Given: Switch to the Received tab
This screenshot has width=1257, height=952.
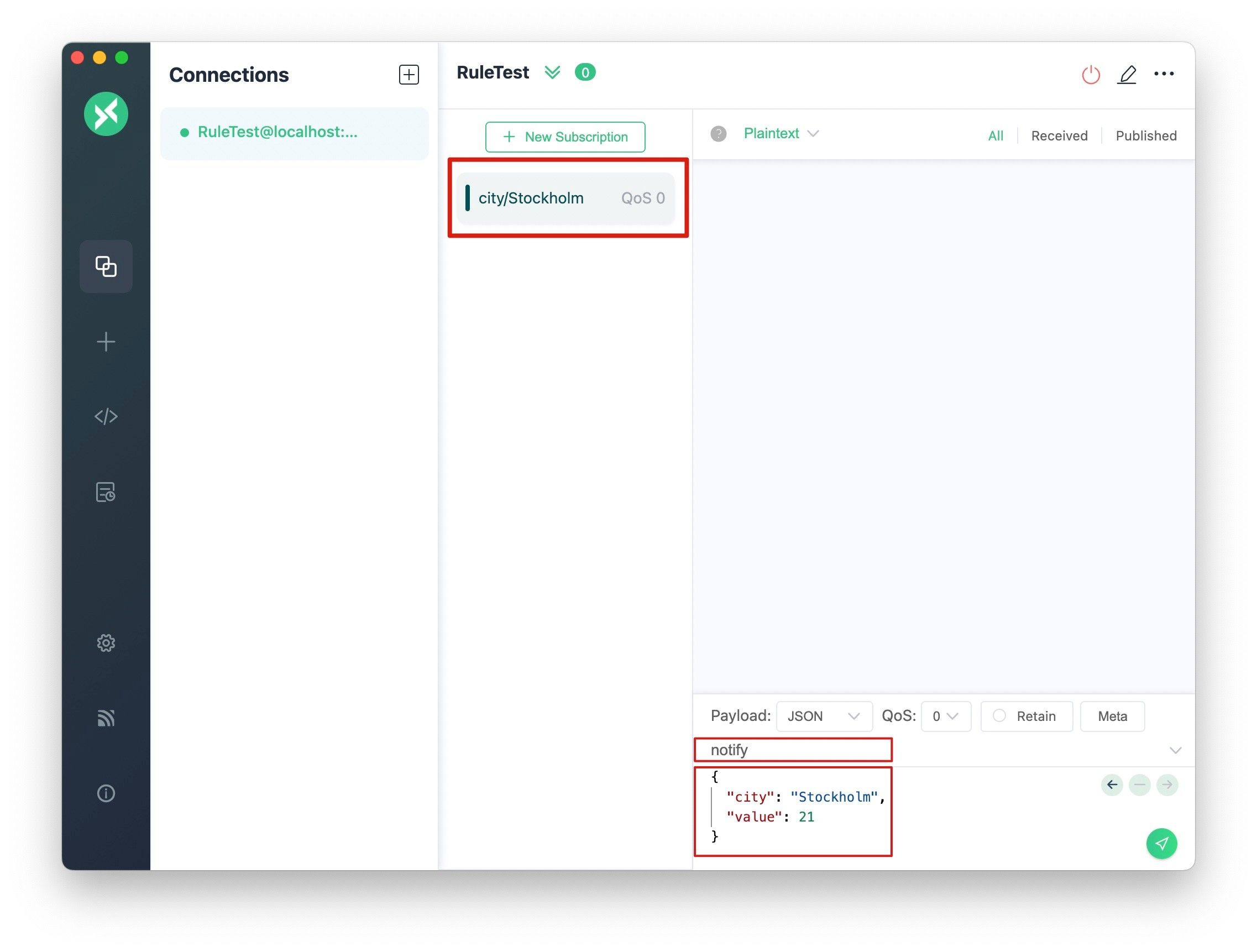Looking at the screenshot, I should pos(1059,135).
